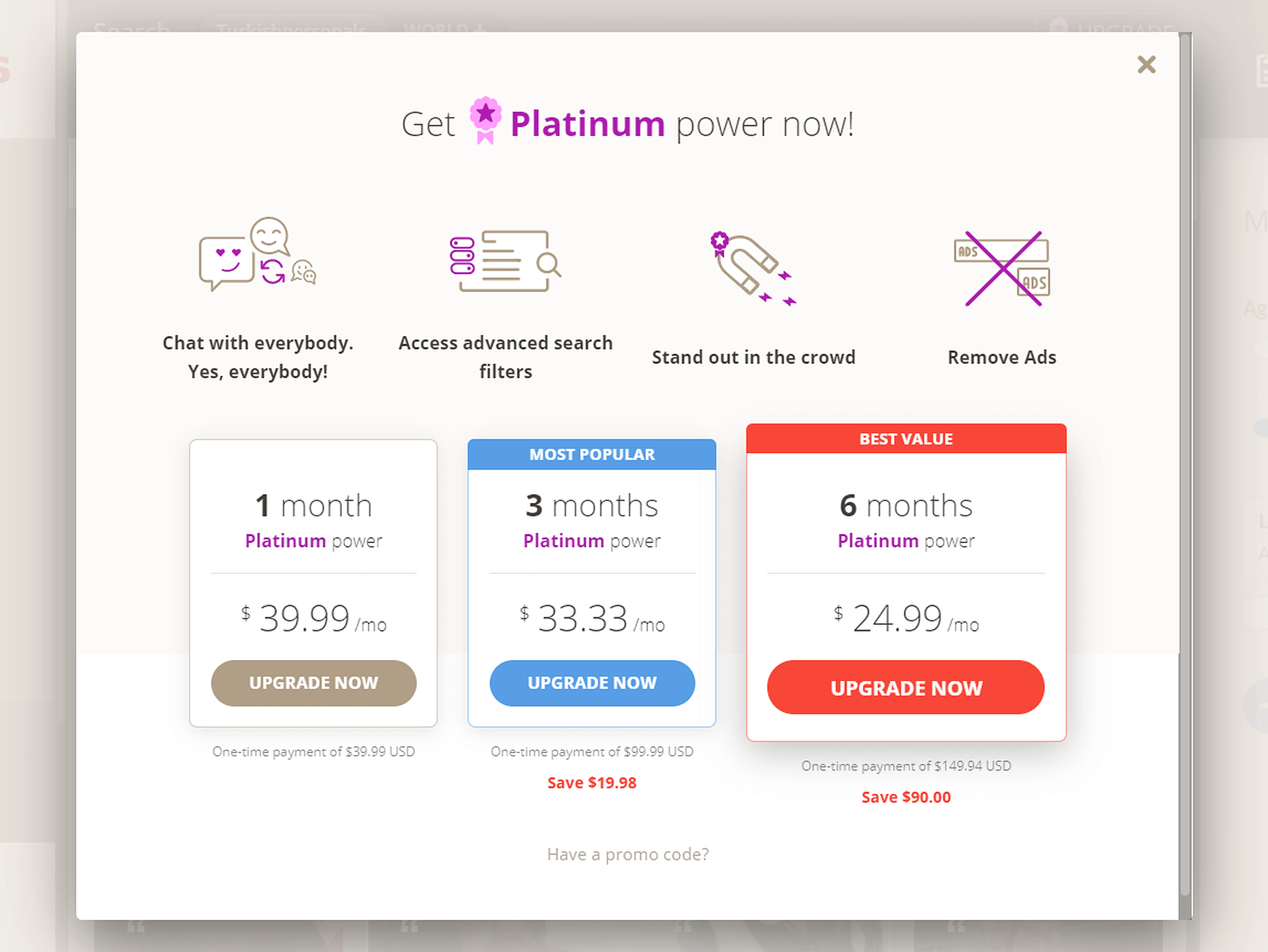This screenshot has height=952, width=1268.
Task: Click the crossed-out Ads icon
Action: pos(1002,268)
